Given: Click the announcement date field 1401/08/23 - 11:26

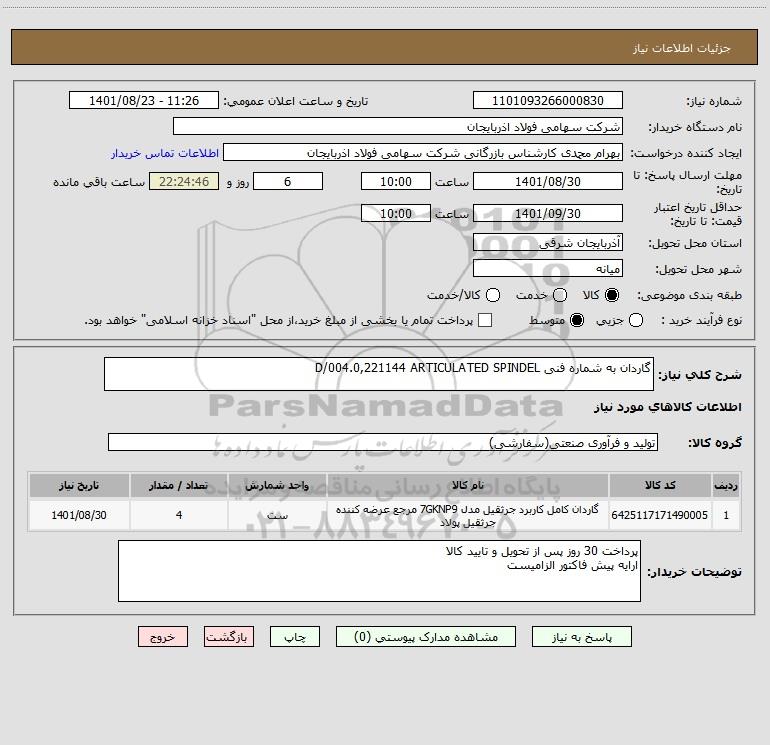Looking at the screenshot, I should coord(144,101).
